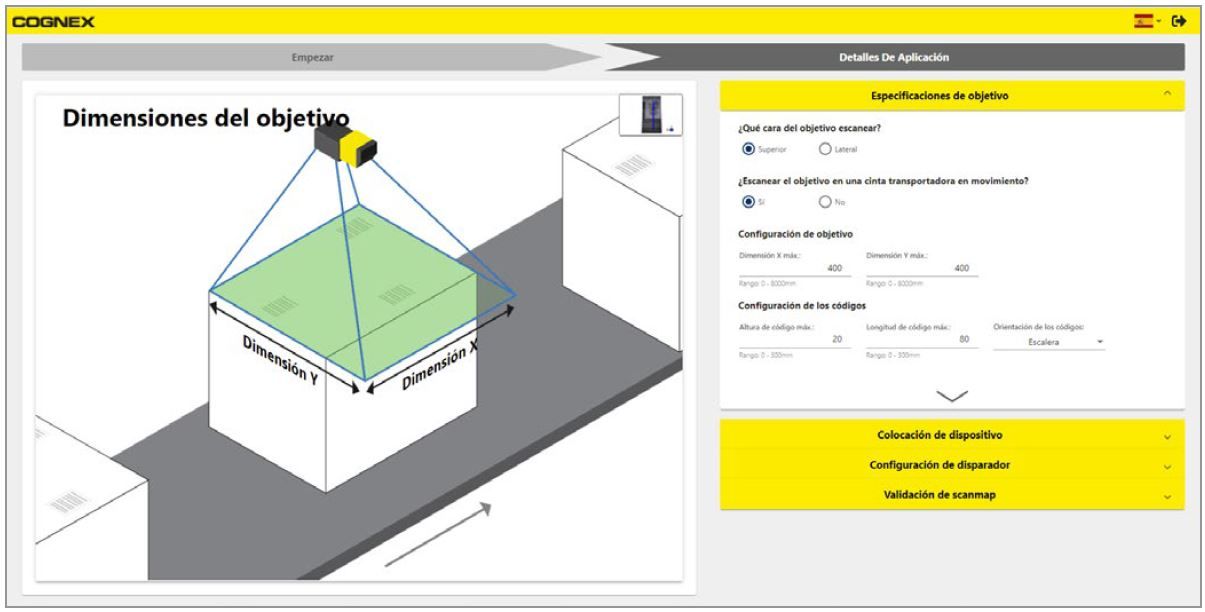
Task: Open the Orientación de los códigos dropdown
Action: click(x=1049, y=341)
